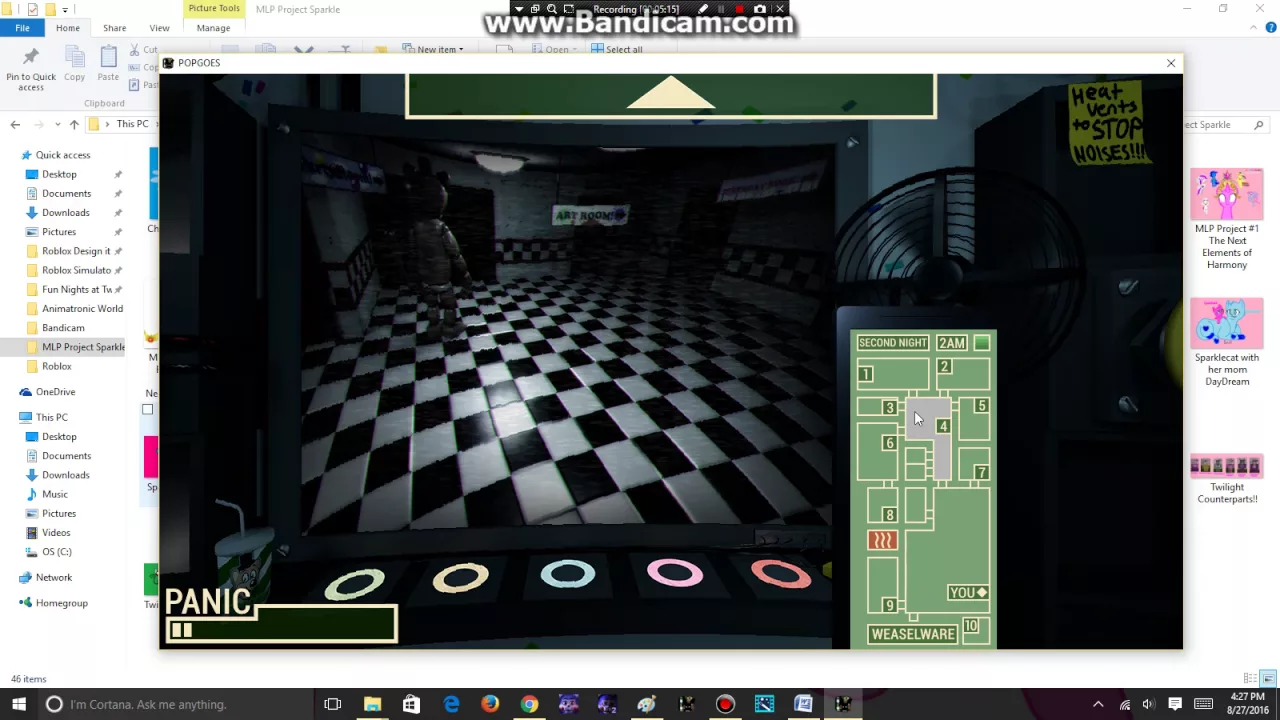Screen dimensions: 1280x720
Task: Click the pink ring button
Action: click(x=675, y=573)
